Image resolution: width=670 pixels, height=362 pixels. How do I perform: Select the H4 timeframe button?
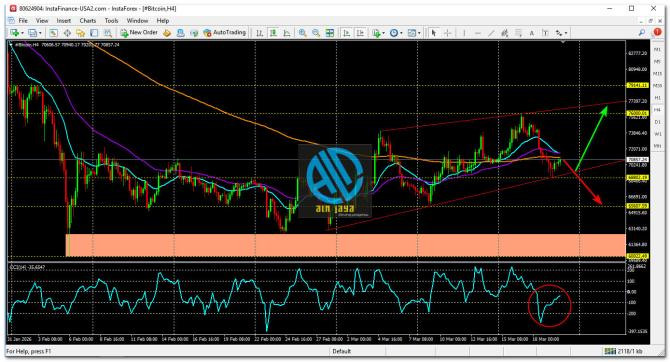coord(657,110)
